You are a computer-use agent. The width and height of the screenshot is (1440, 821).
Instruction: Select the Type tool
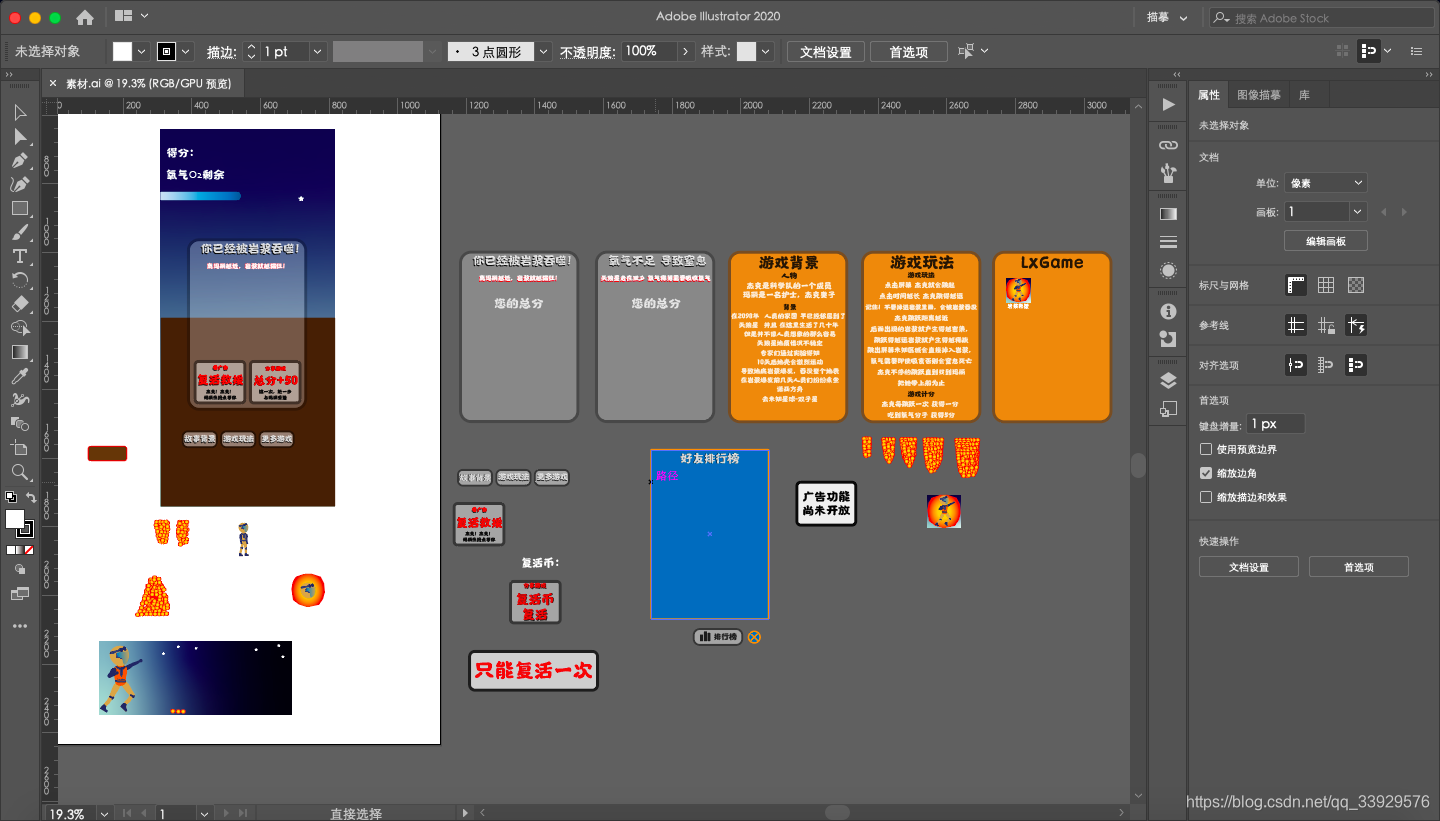point(19,256)
